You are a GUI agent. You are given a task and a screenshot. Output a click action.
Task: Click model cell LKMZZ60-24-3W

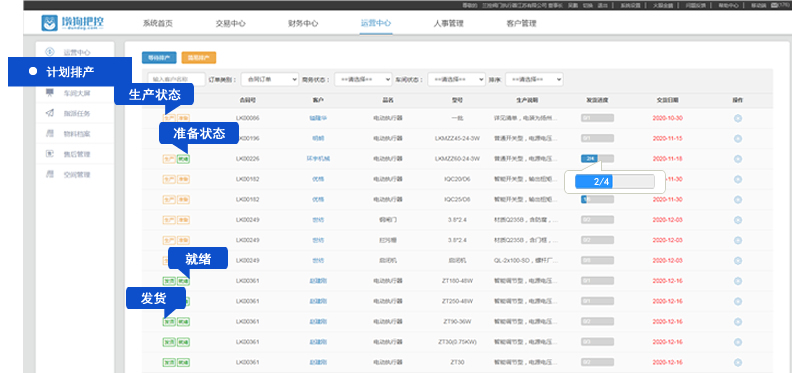[x=457, y=159]
